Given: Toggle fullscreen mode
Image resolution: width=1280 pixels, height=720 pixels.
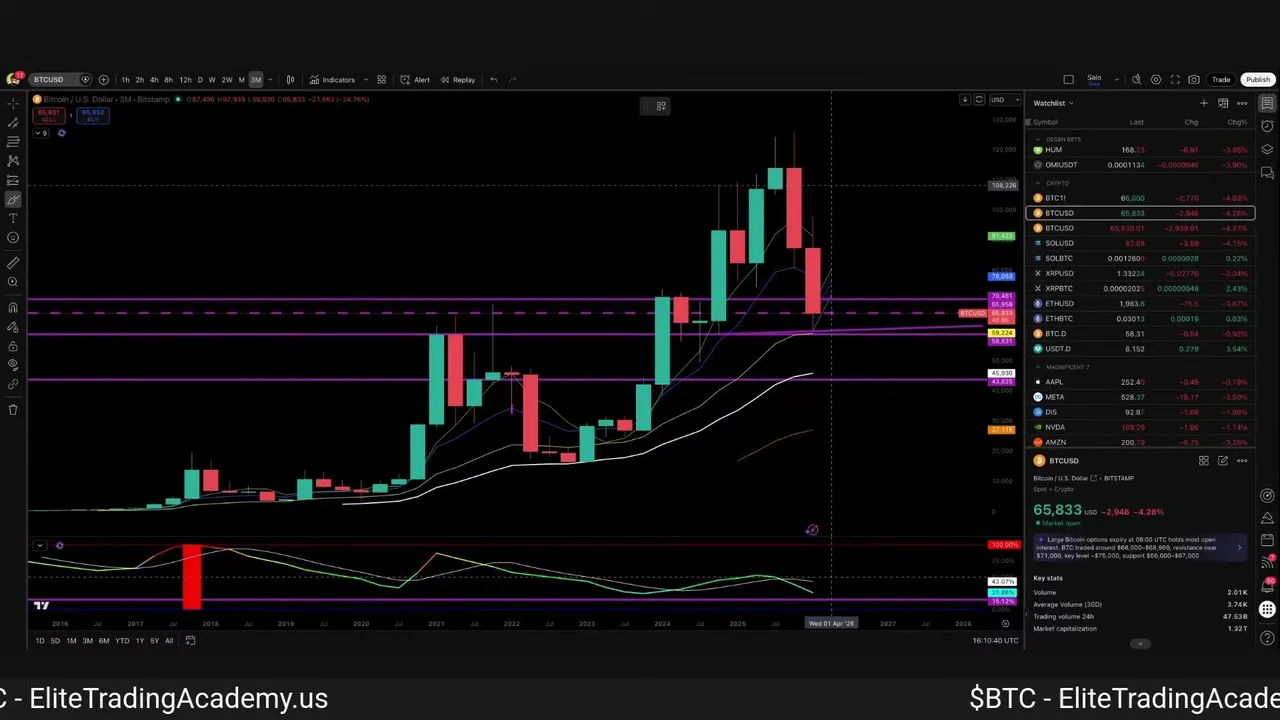Looking at the screenshot, I should pos(1175,80).
